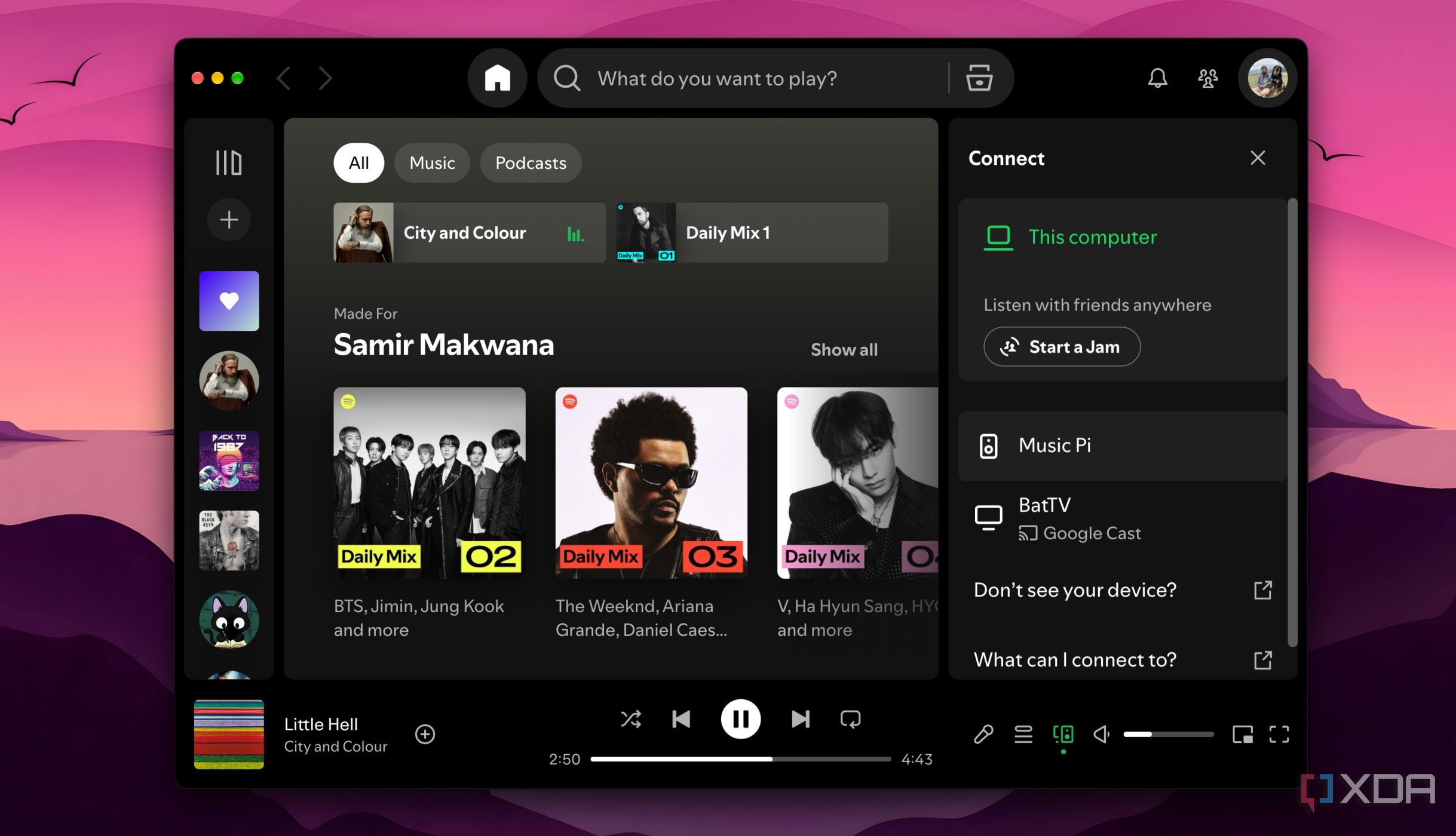The height and width of the screenshot is (836, 1456).
Task: Open notifications bell
Action: (1157, 78)
